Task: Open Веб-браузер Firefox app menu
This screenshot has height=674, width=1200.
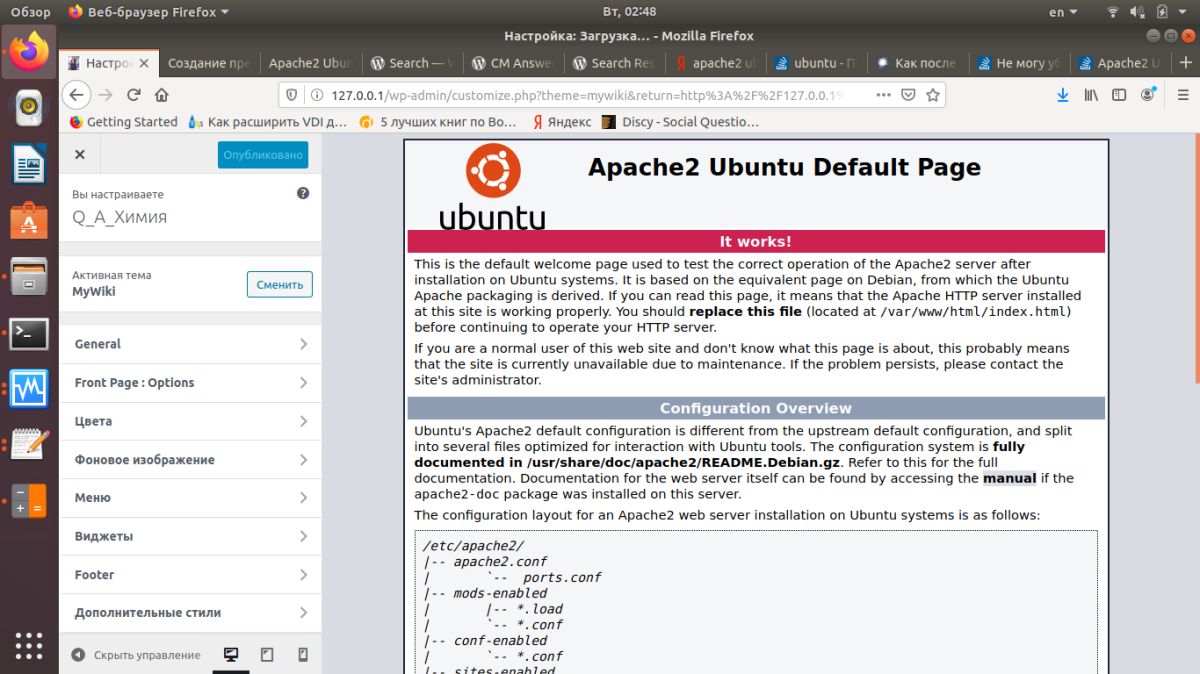Action: pos(149,12)
